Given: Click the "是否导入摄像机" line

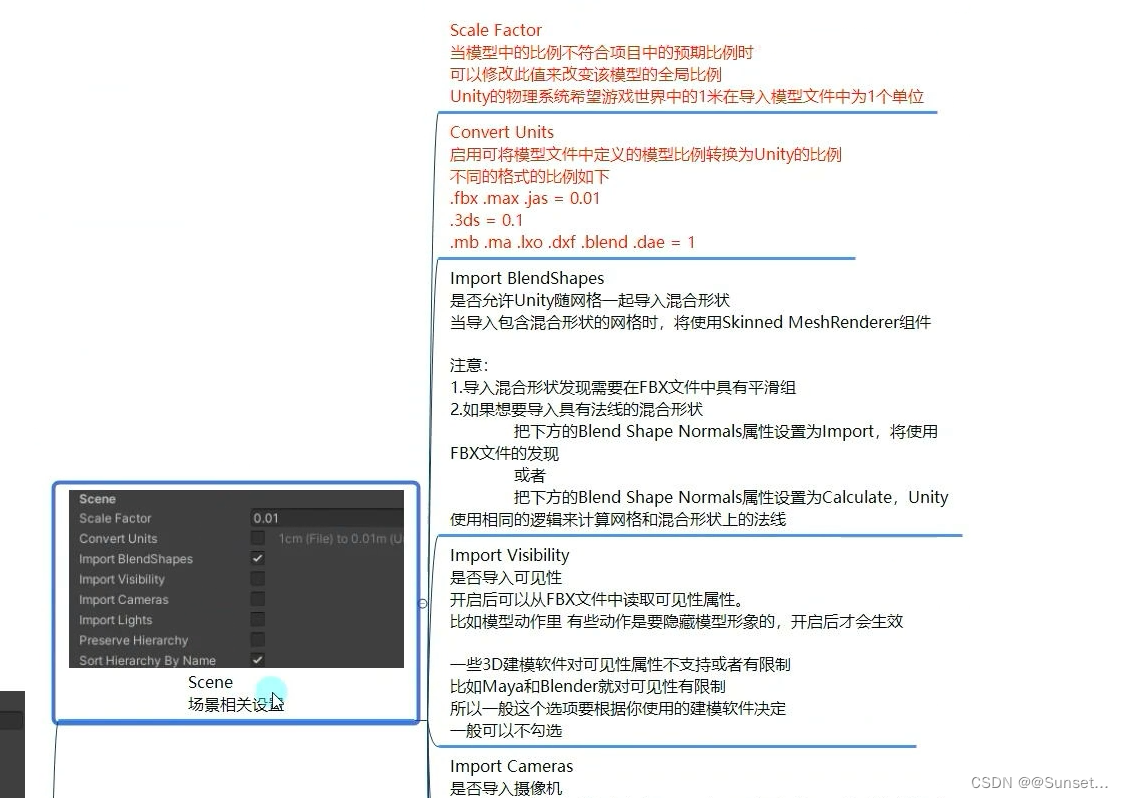Looking at the screenshot, I should pyautogui.click(x=506, y=788).
